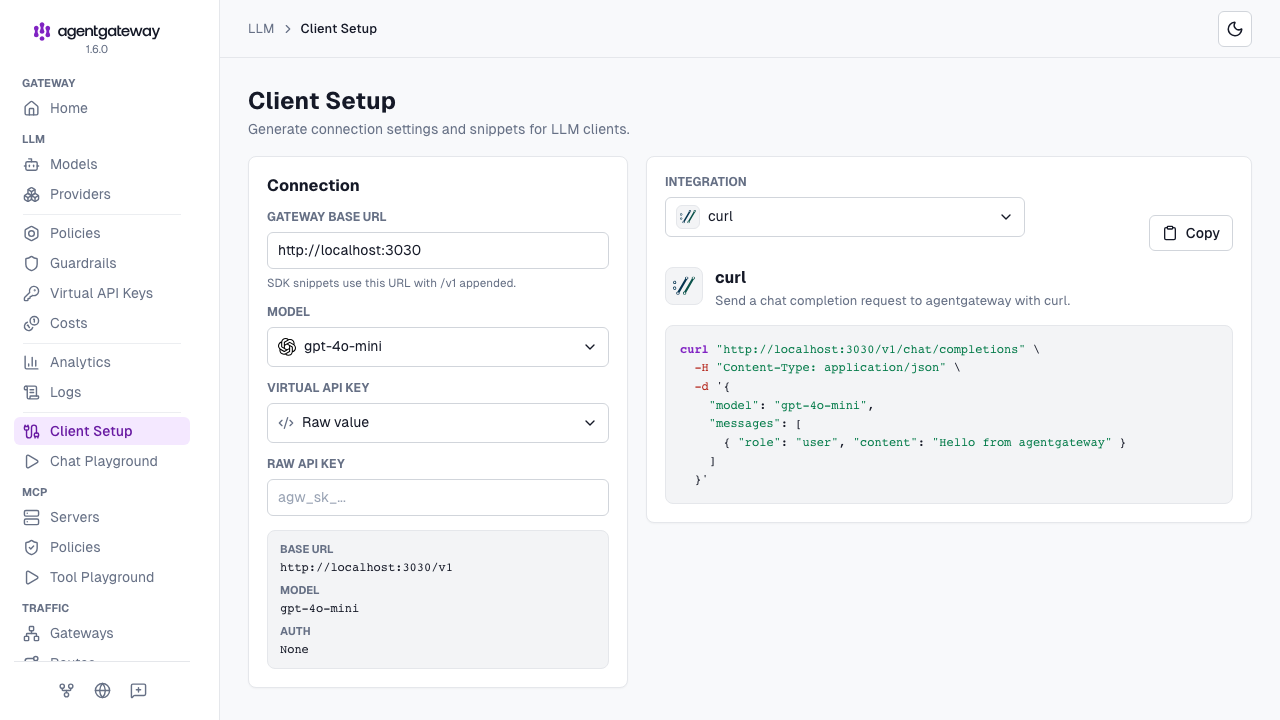Click the Virtual API Keys key icon

32,293
